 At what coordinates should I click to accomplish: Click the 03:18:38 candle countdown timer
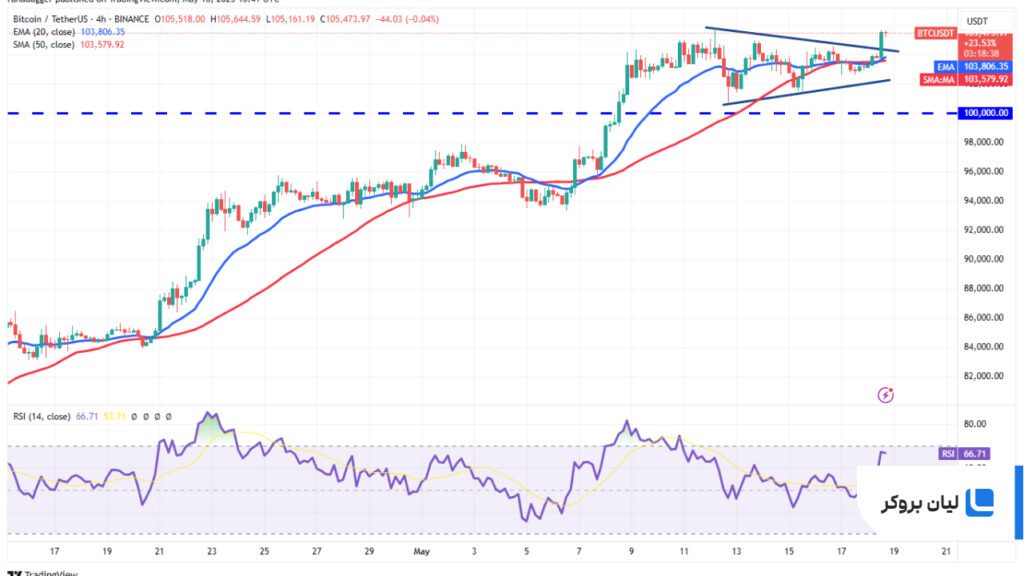[982, 54]
